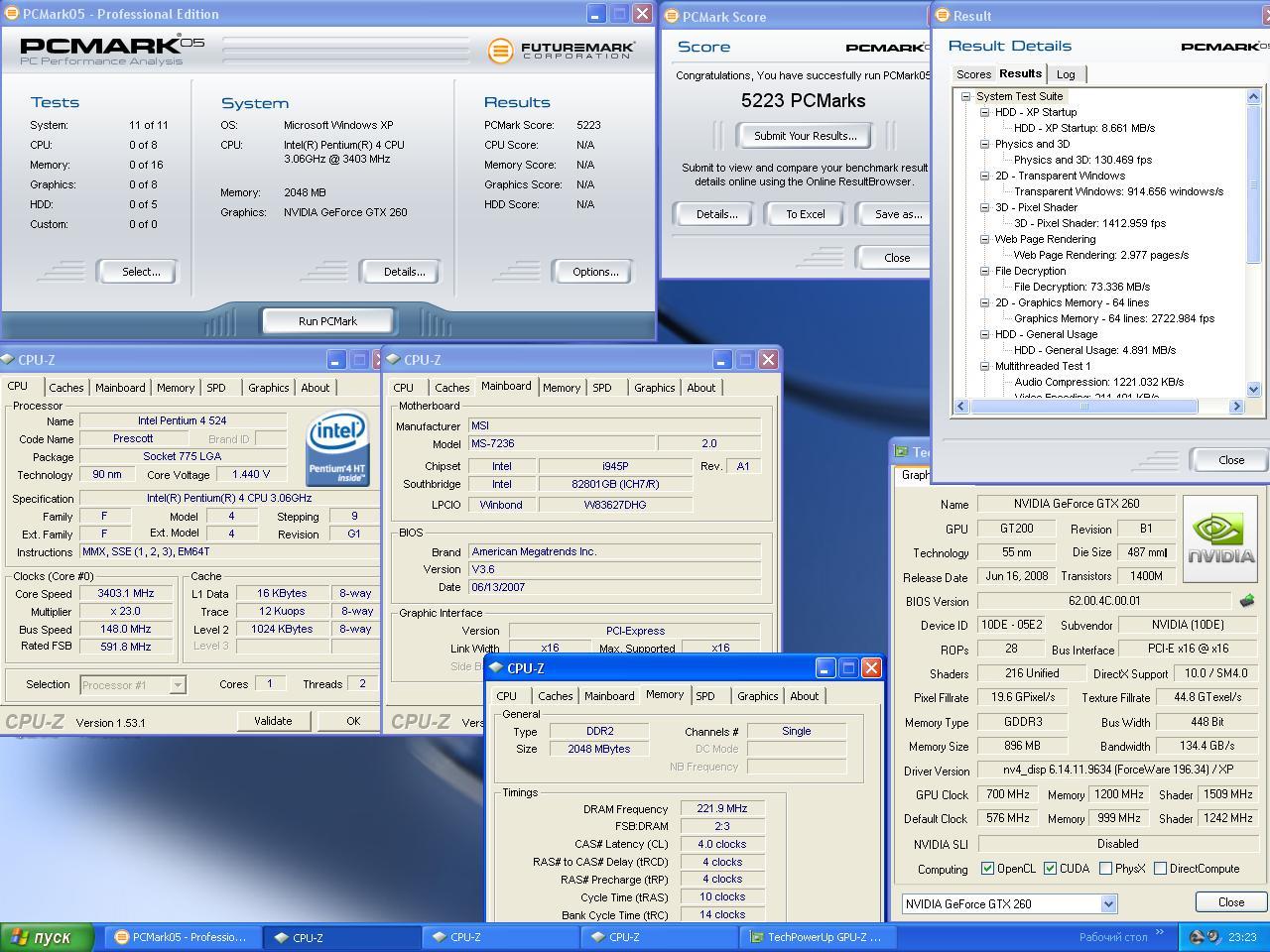1270x952 pixels.
Task: Collapse the File Decryption node
Action: (984, 271)
